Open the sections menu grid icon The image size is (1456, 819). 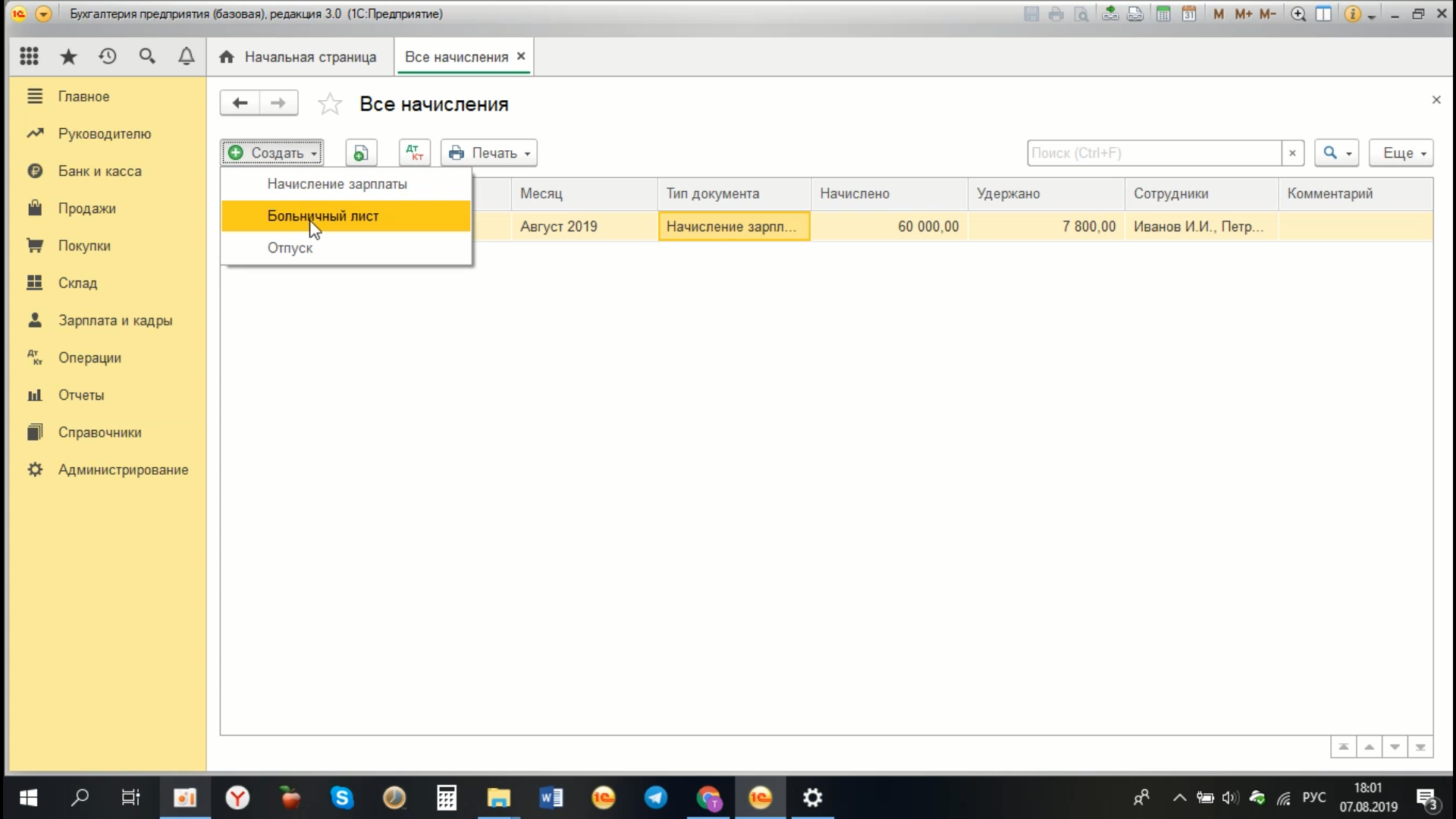pos(29,56)
